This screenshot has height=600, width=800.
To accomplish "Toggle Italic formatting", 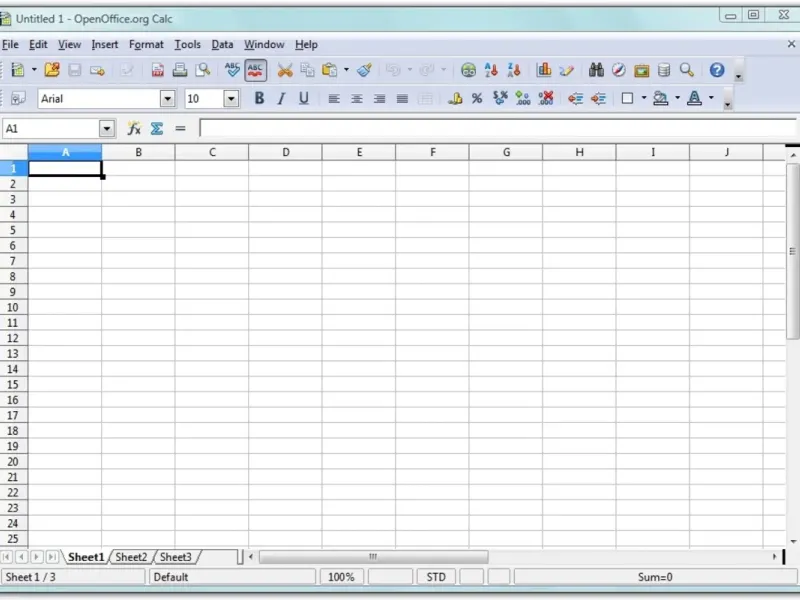I will (x=281, y=98).
